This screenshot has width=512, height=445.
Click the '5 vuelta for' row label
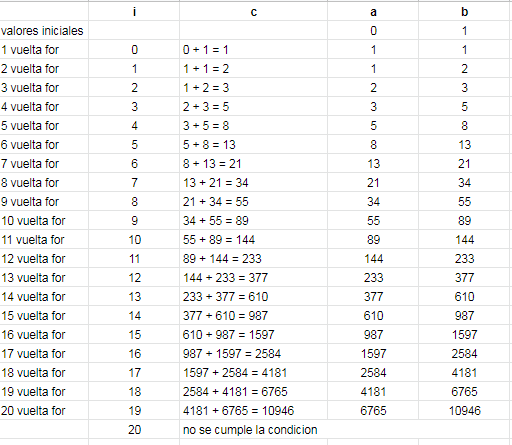coord(44,125)
